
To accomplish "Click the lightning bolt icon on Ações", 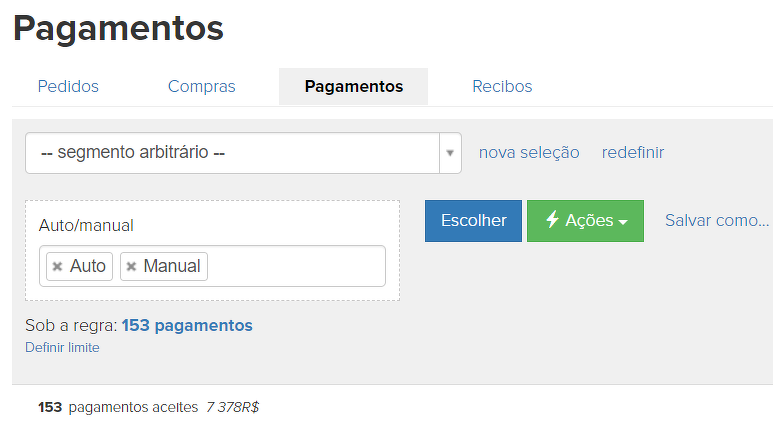I will (551, 220).
